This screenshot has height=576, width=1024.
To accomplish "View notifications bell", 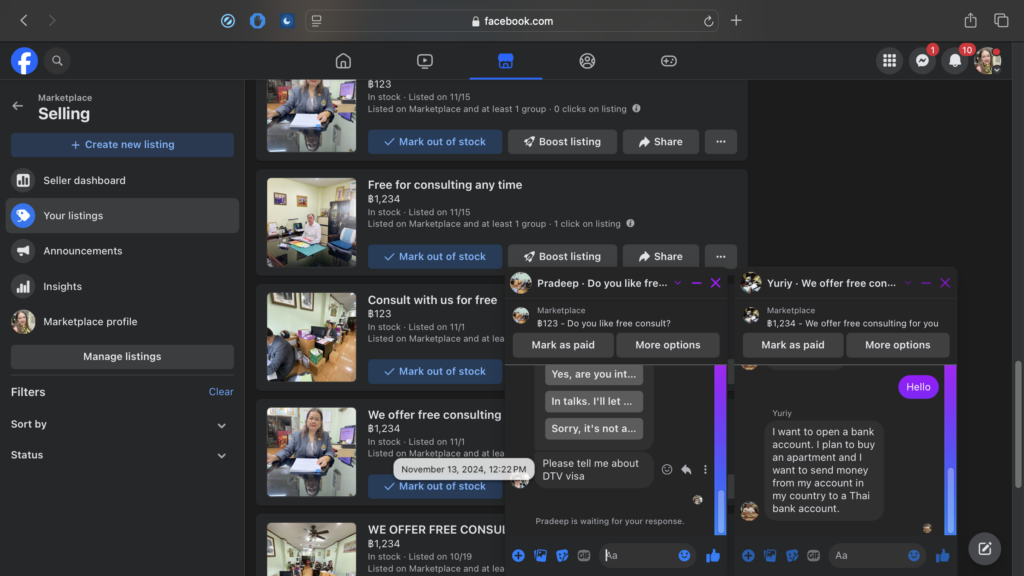I will (955, 61).
